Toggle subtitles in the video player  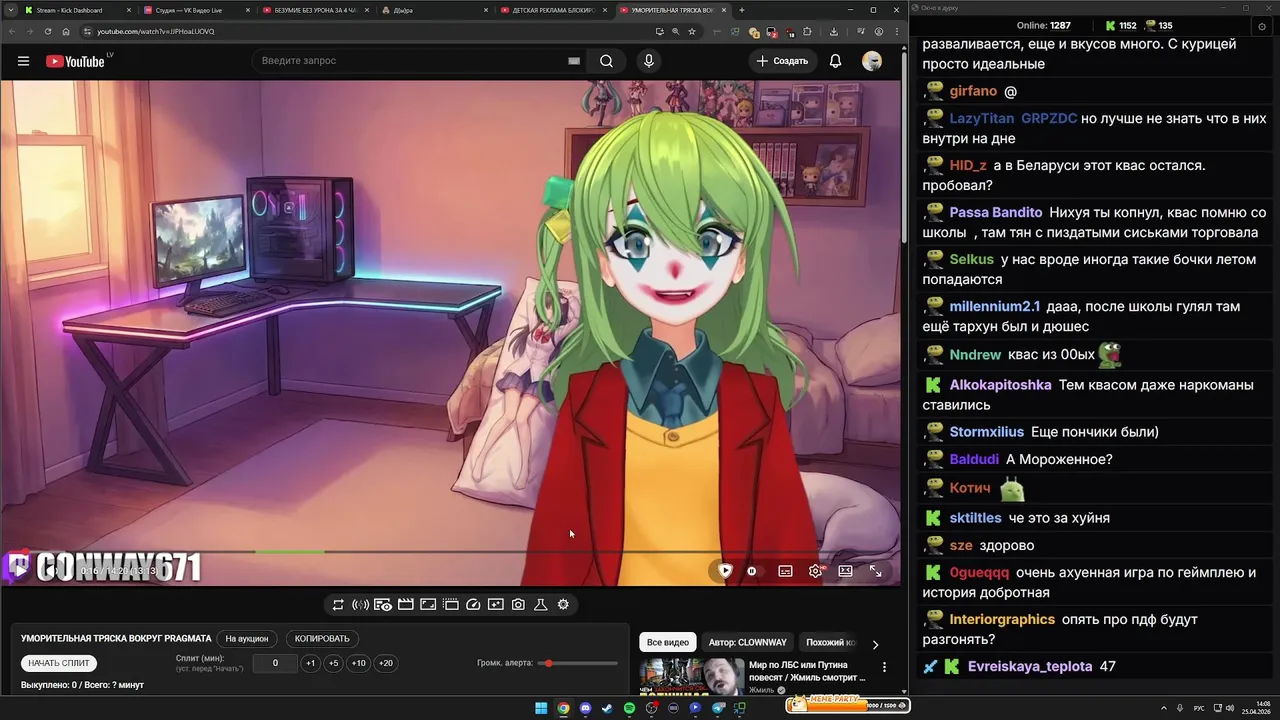click(x=785, y=571)
